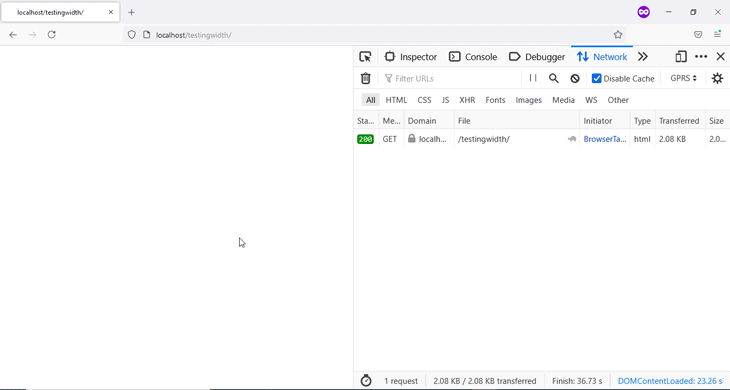Open a new tab
730x390 pixels.
pos(131,13)
